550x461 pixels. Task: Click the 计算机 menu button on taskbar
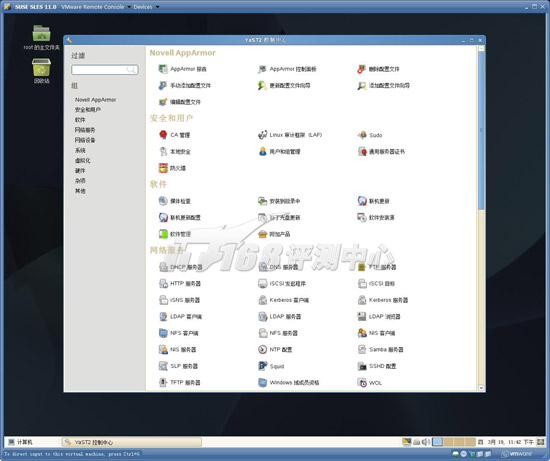pyautogui.click(x=20, y=442)
